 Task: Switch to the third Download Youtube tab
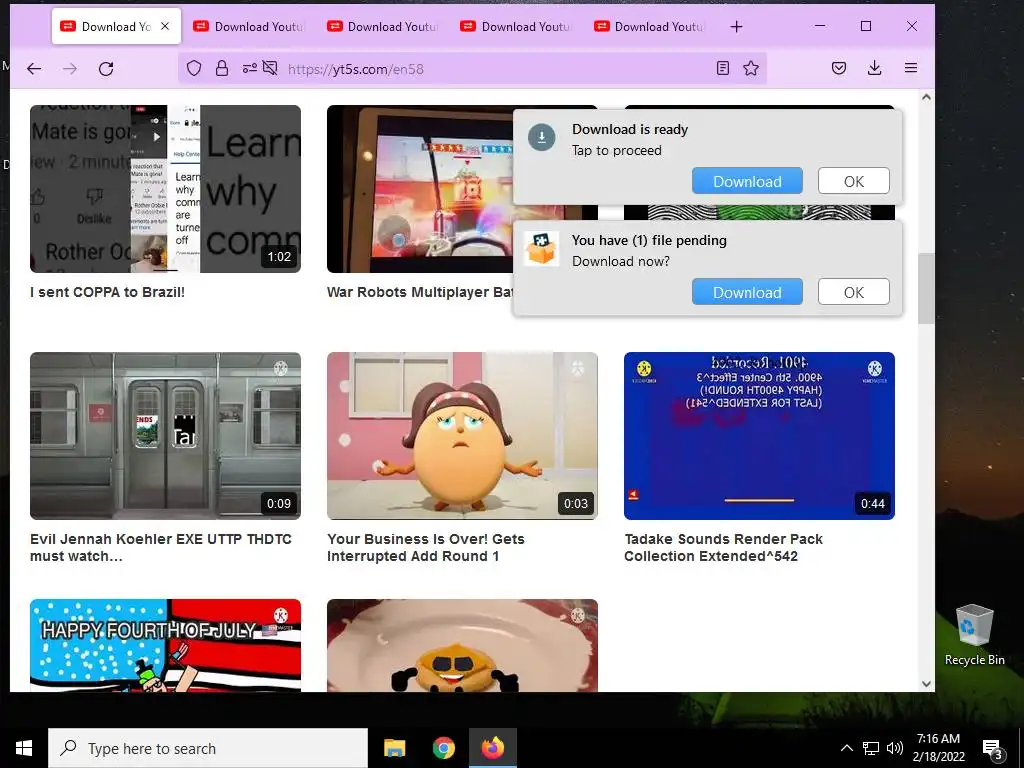click(x=382, y=27)
